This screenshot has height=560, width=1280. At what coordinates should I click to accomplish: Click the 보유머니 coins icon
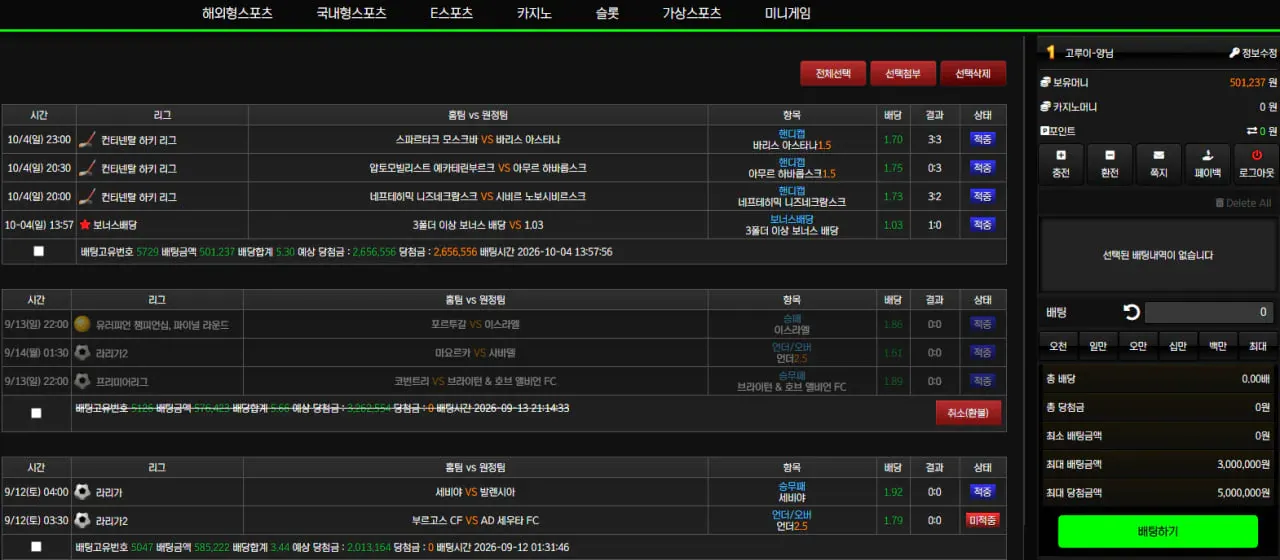click(x=1045, y=82)
